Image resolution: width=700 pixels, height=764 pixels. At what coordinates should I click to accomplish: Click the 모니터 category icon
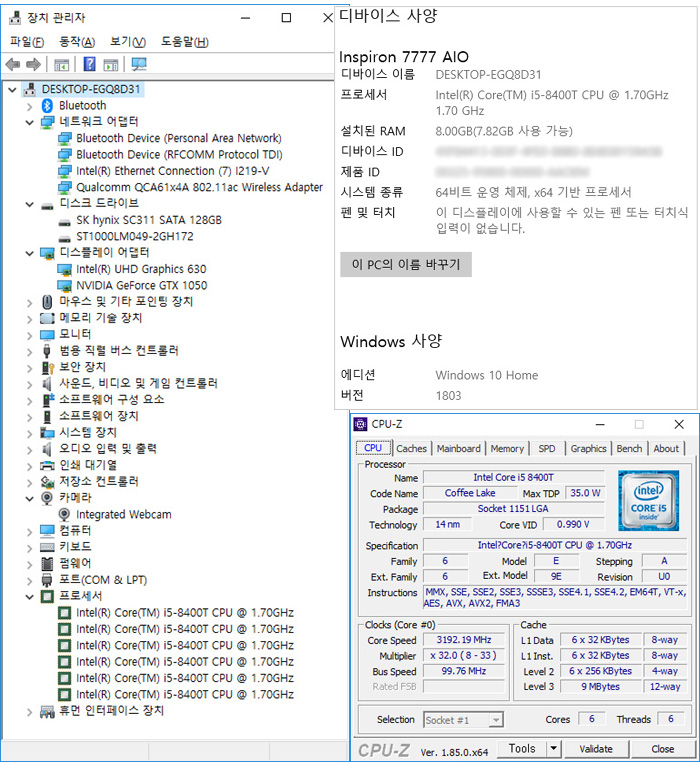(x=47, y=335)
